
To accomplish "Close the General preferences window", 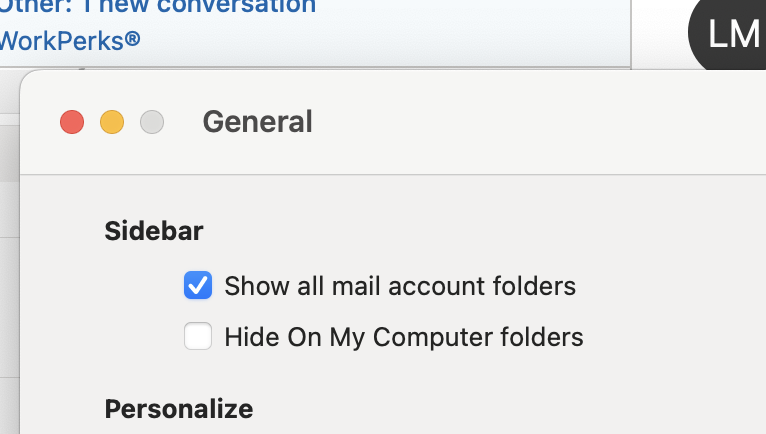I will point(72,122).
